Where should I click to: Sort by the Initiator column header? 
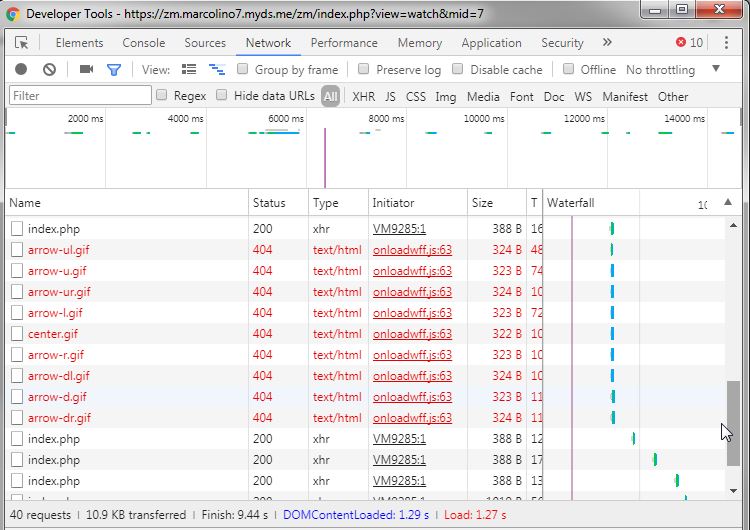coord(418,203)
